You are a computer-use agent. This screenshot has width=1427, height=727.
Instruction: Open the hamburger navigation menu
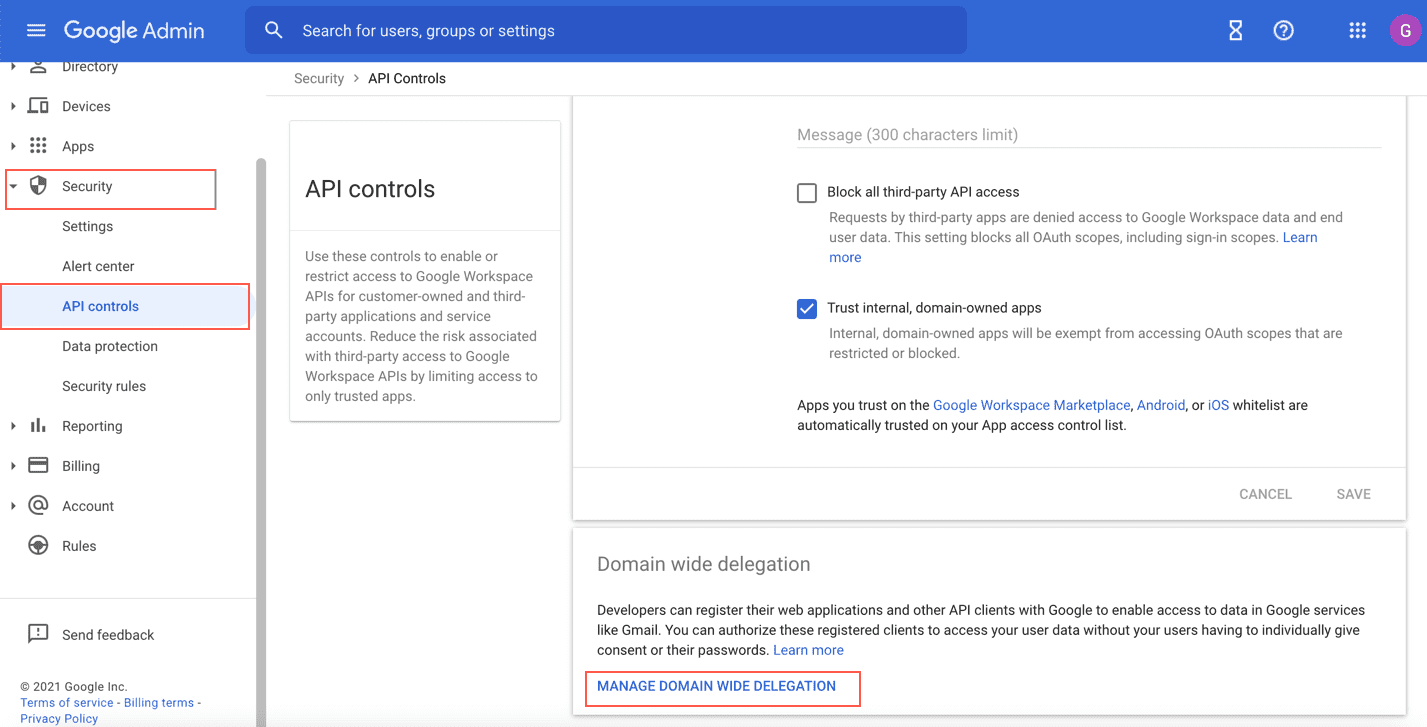(x=36, y=30)
